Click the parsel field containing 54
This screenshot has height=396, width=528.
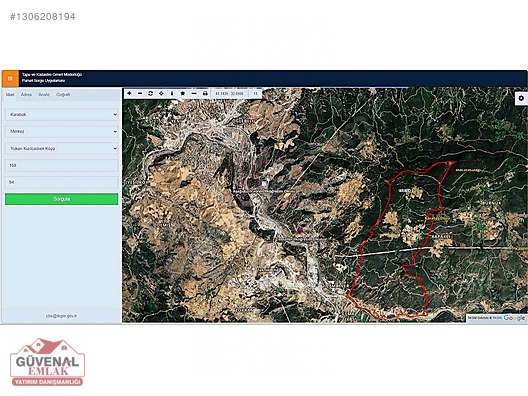point(62,182)
